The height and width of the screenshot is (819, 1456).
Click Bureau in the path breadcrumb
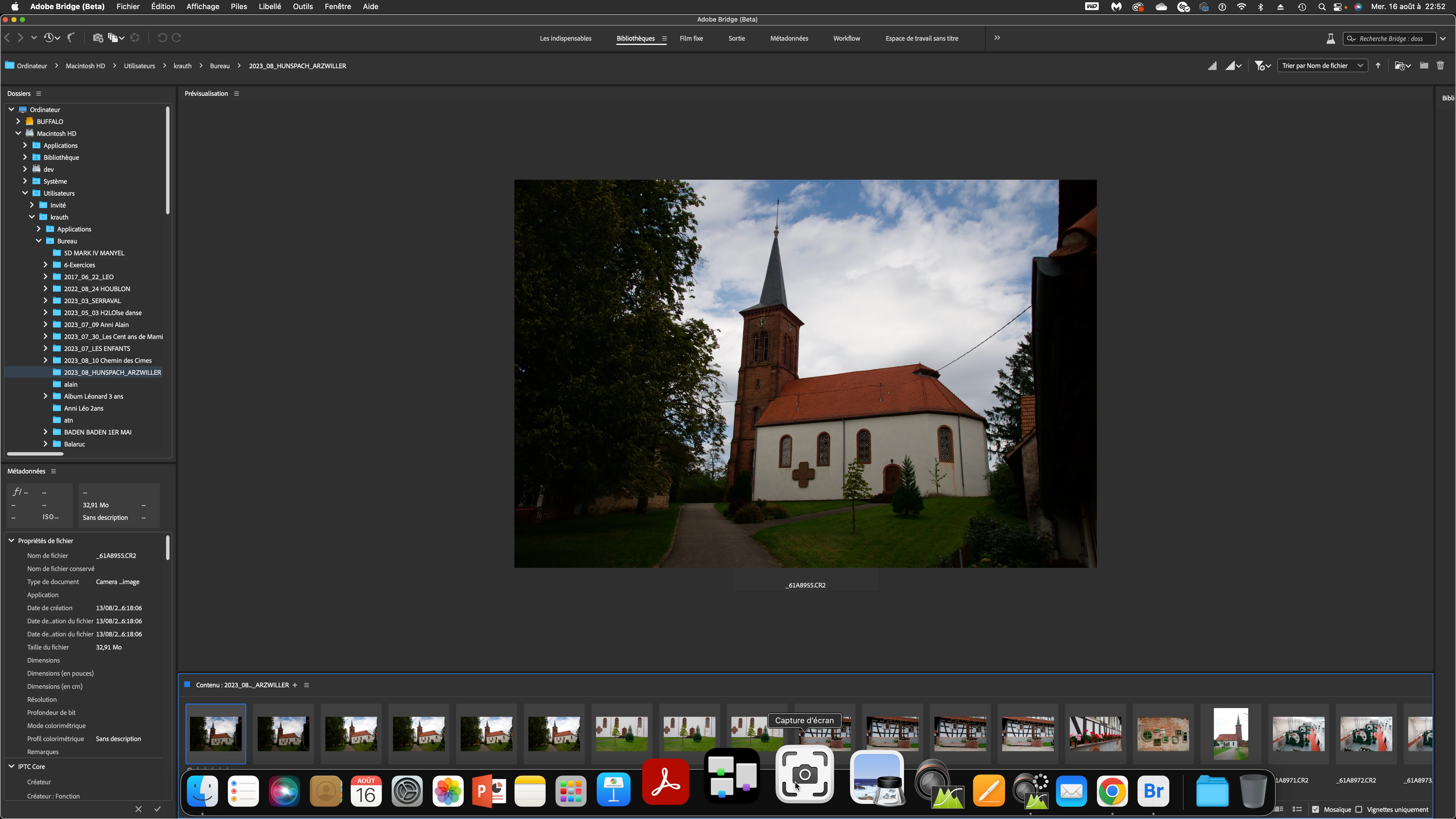tap(219, 66)
